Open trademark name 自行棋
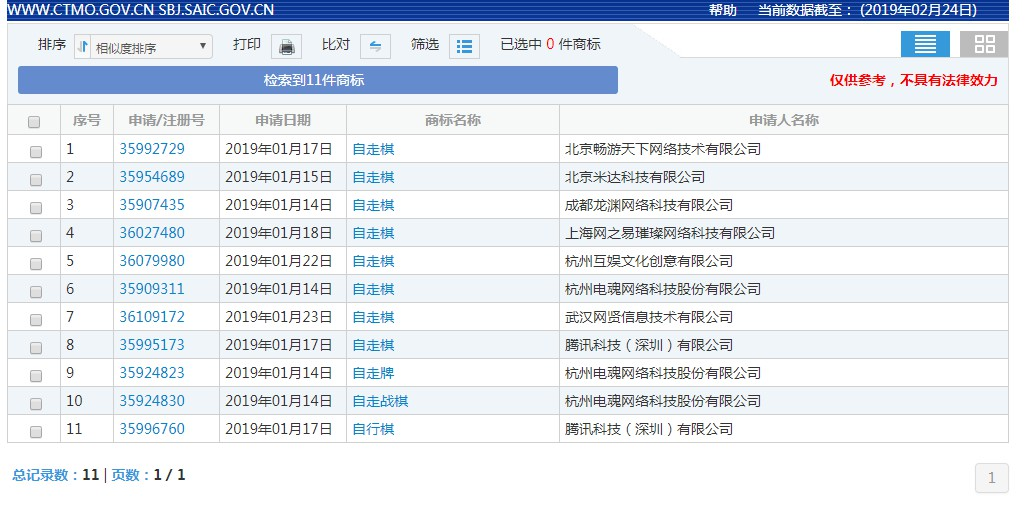Screen dimensions: 1025x507 pyautogui.click(x=373, y=429)
